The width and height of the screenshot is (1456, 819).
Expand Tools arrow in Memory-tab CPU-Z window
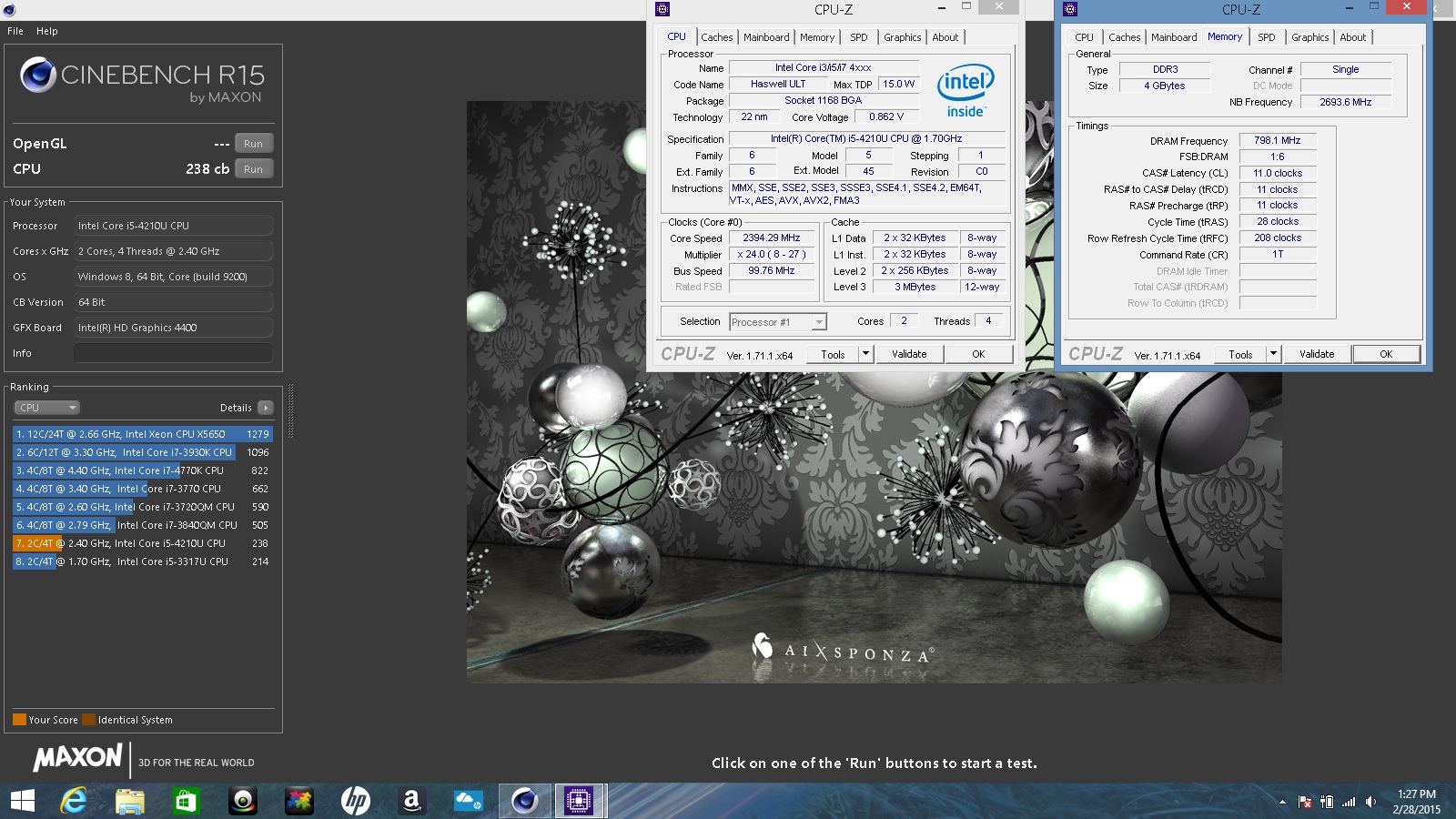tap(1273, 355)
